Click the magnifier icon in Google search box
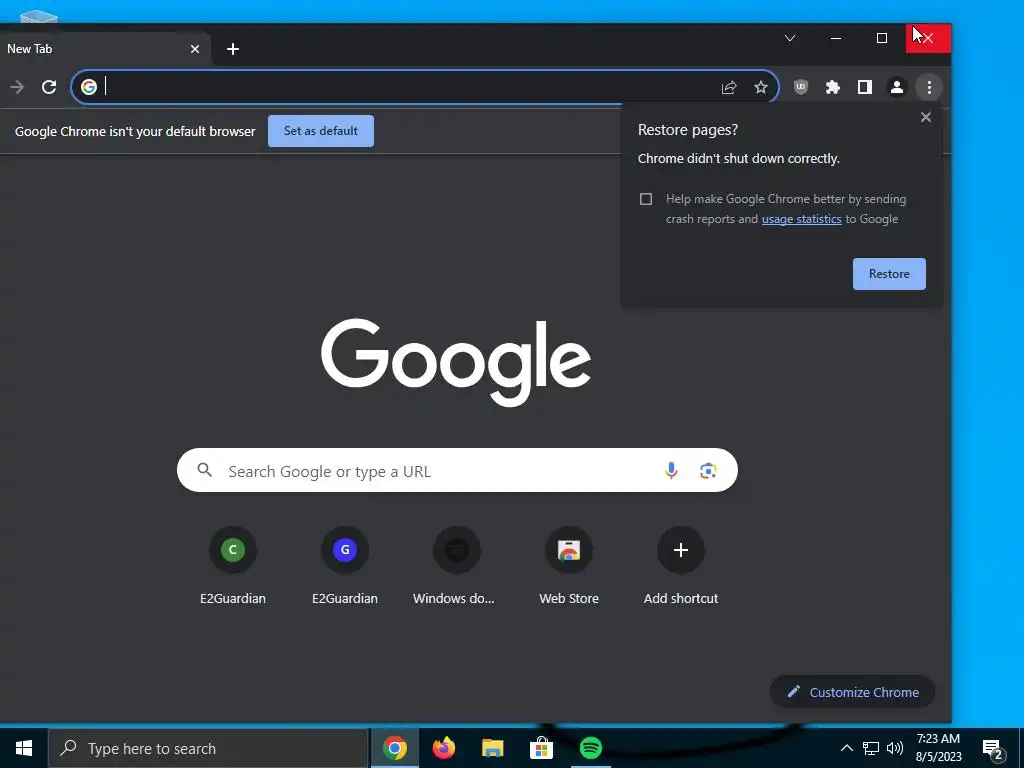Screen dimensions: 1024x768 (x=204, y=470)
